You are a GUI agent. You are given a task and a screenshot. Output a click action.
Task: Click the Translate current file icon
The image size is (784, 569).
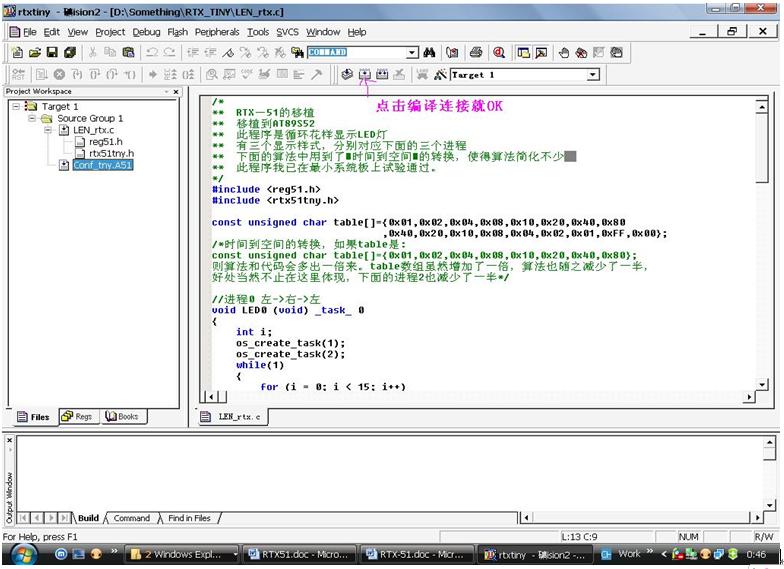(347, 75)
